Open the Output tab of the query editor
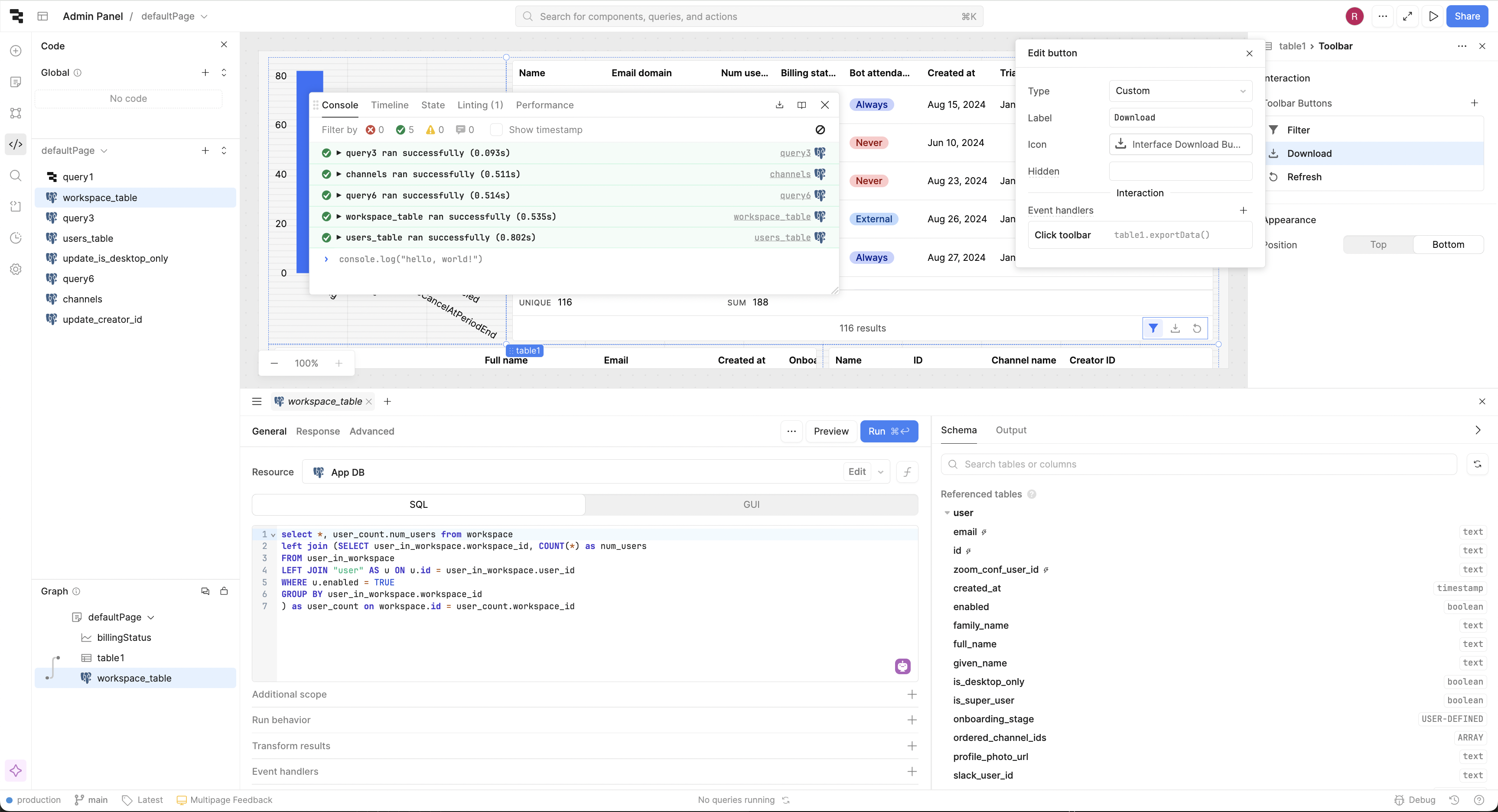This screenshot has width=1498, height=812. [x=1011, y=430]
